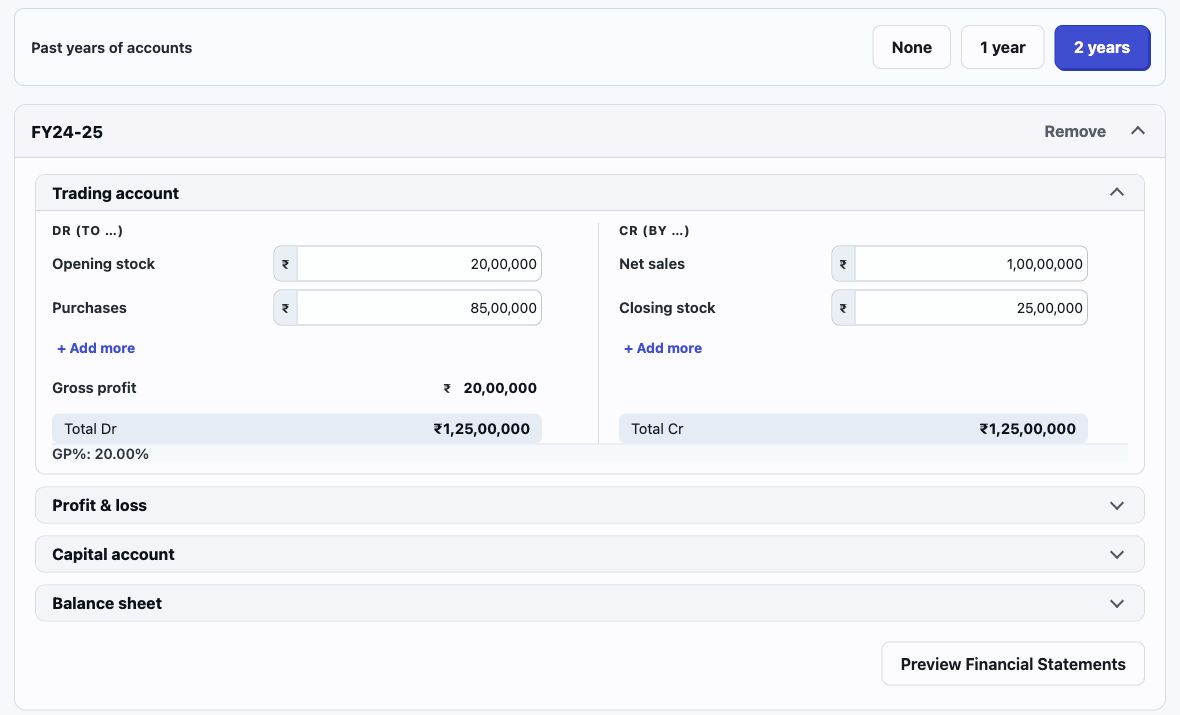
Task: Click the FY24-25 heading
Action: 67,132
